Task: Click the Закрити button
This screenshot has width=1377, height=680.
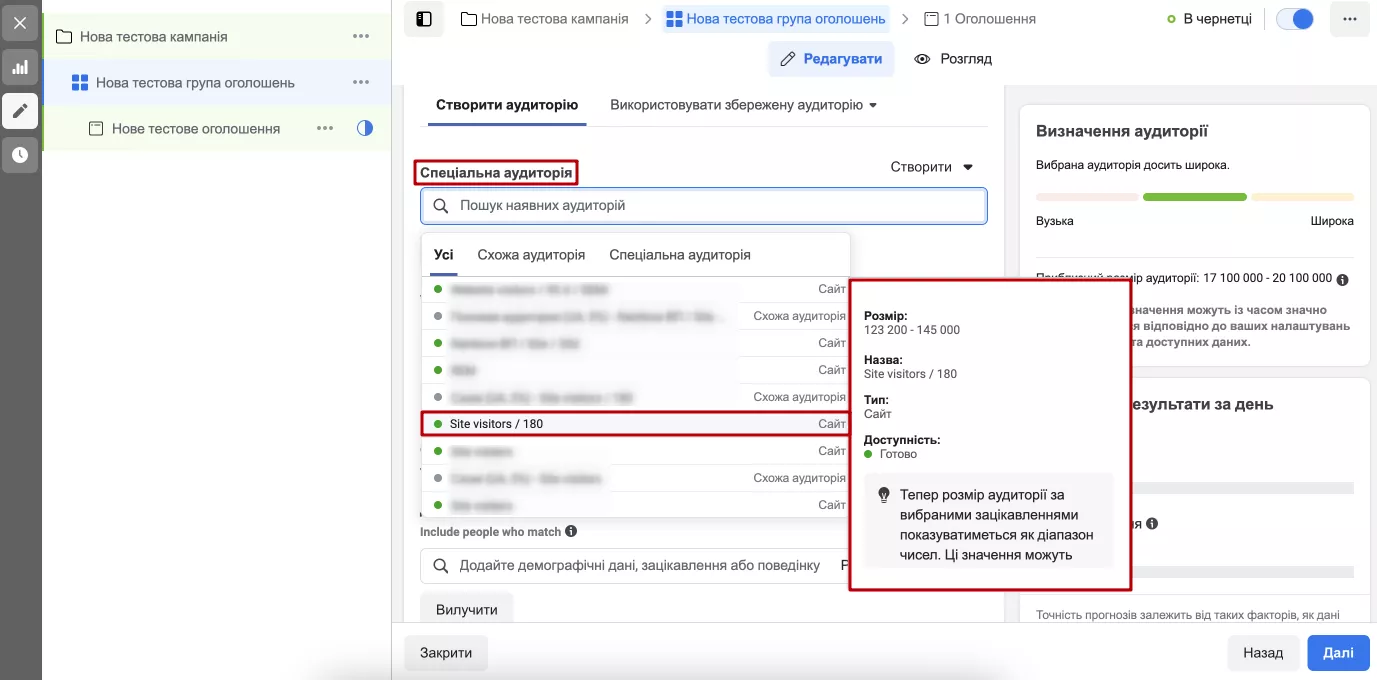Action: (x=446, y=653)
